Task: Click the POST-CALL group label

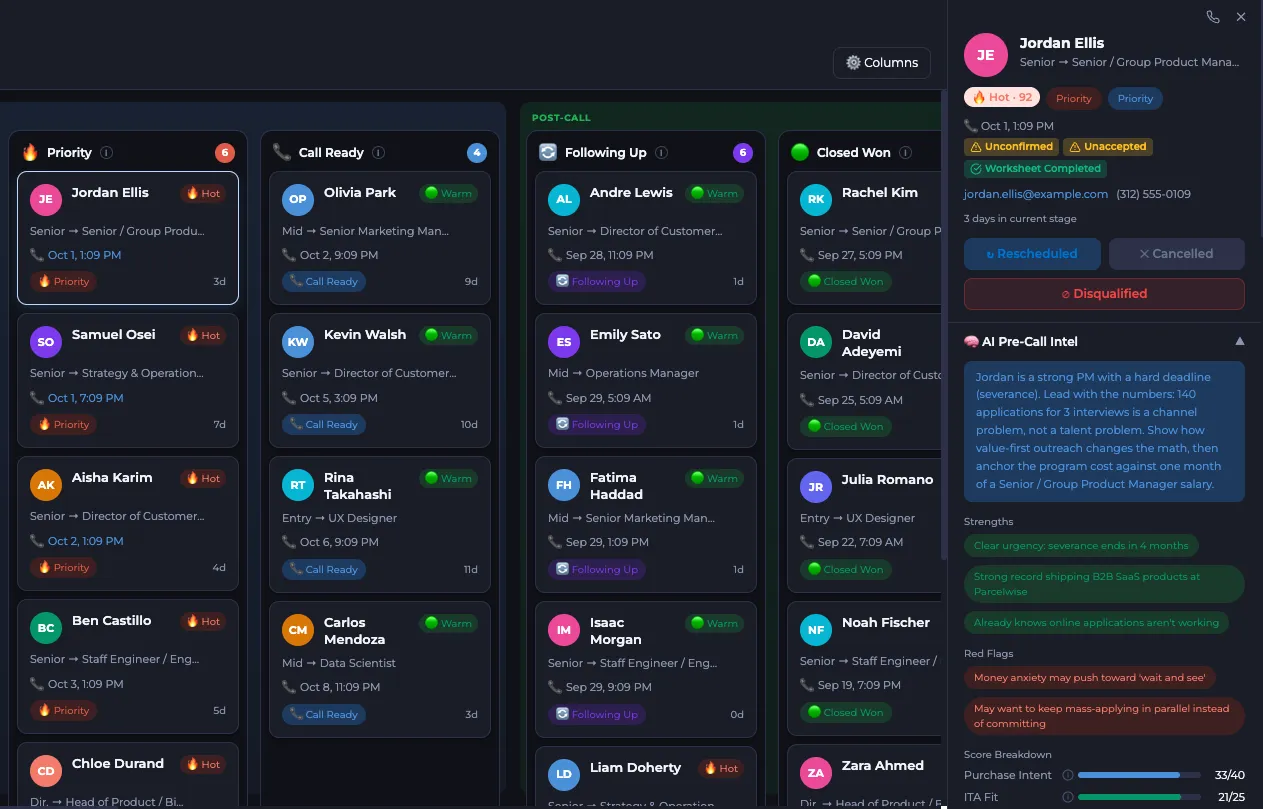Action: [x=561, y=118]
